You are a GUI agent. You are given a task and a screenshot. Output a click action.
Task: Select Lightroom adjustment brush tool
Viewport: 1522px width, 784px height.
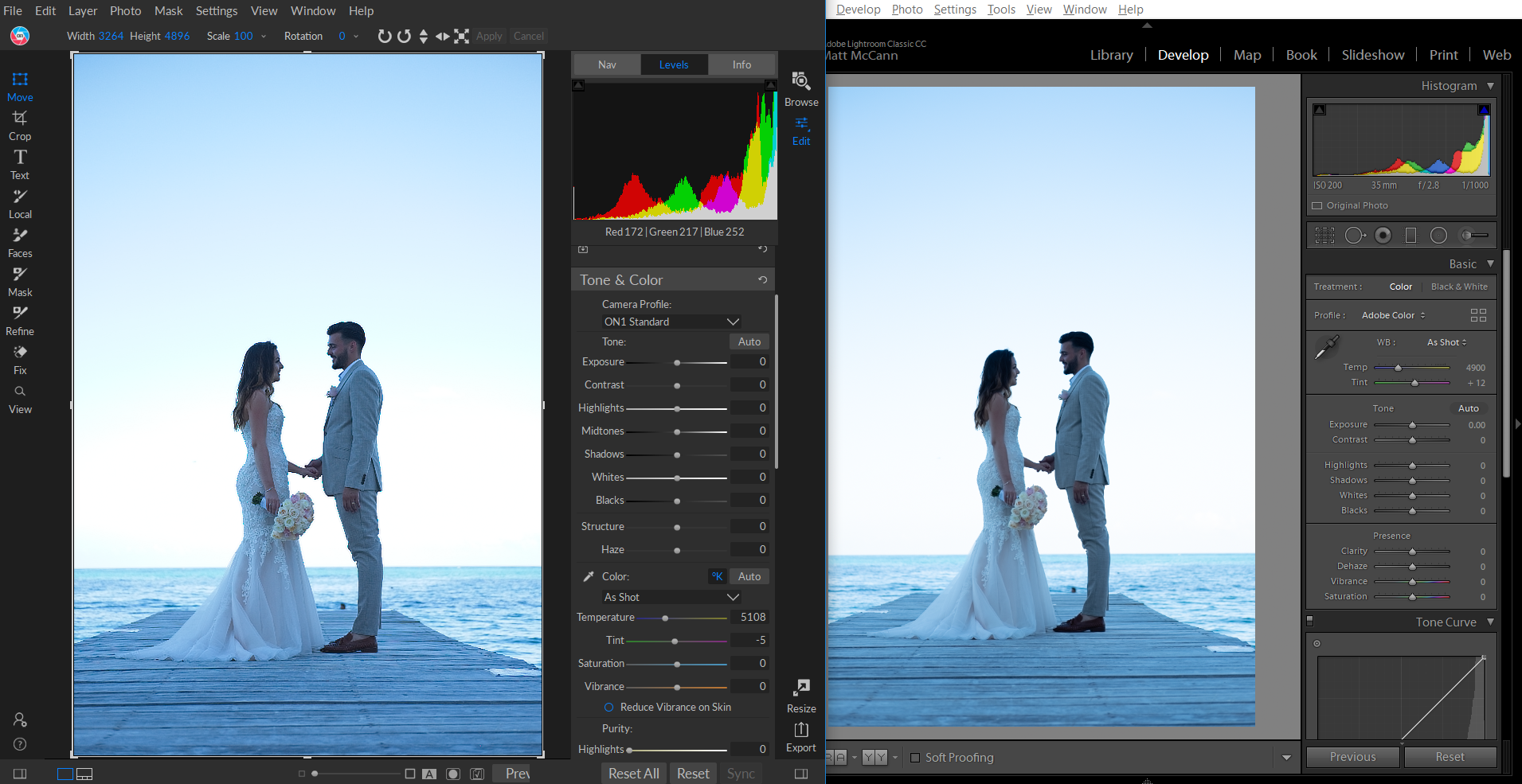(x=1474, y=235)
